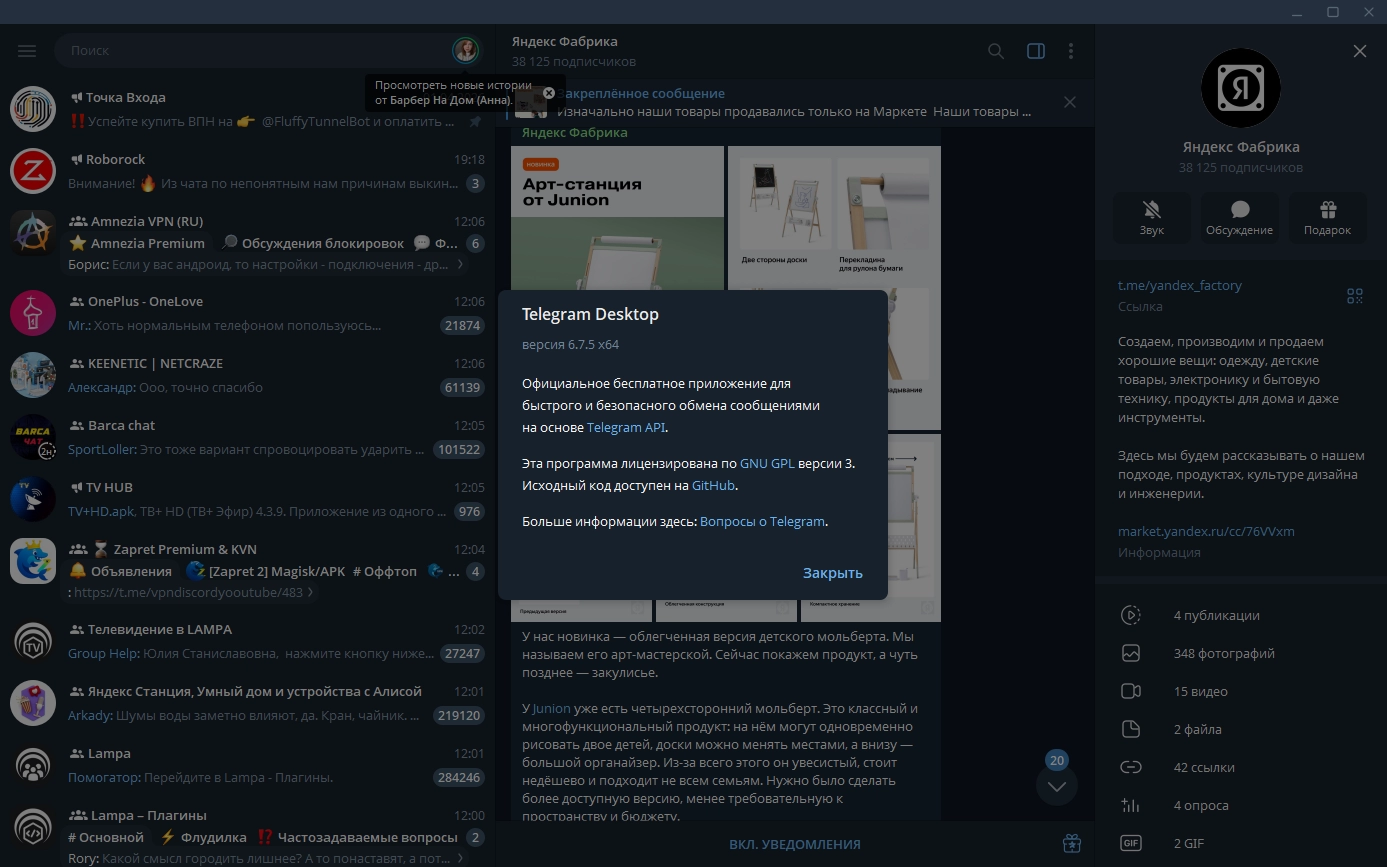
Task: Open the Junion link in the message
Action: (x=551, y=708)
